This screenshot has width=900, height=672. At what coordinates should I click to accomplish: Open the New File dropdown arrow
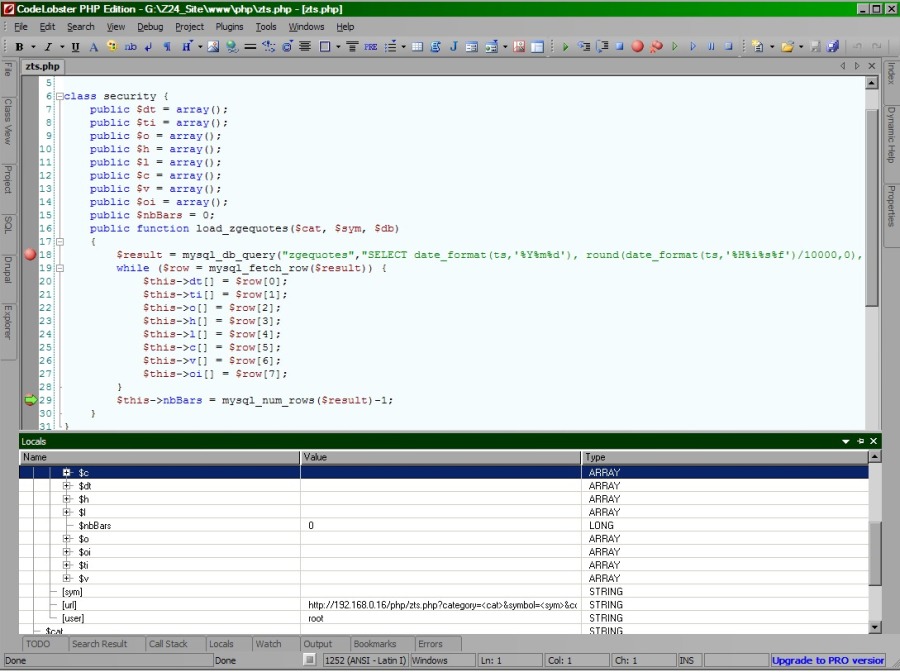[771, 47]
